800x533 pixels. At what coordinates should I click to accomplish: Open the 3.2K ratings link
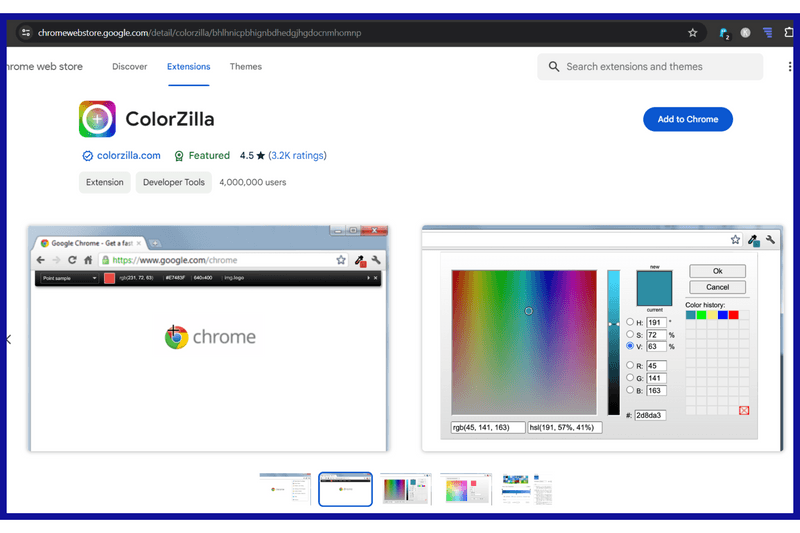pos(297,156)
